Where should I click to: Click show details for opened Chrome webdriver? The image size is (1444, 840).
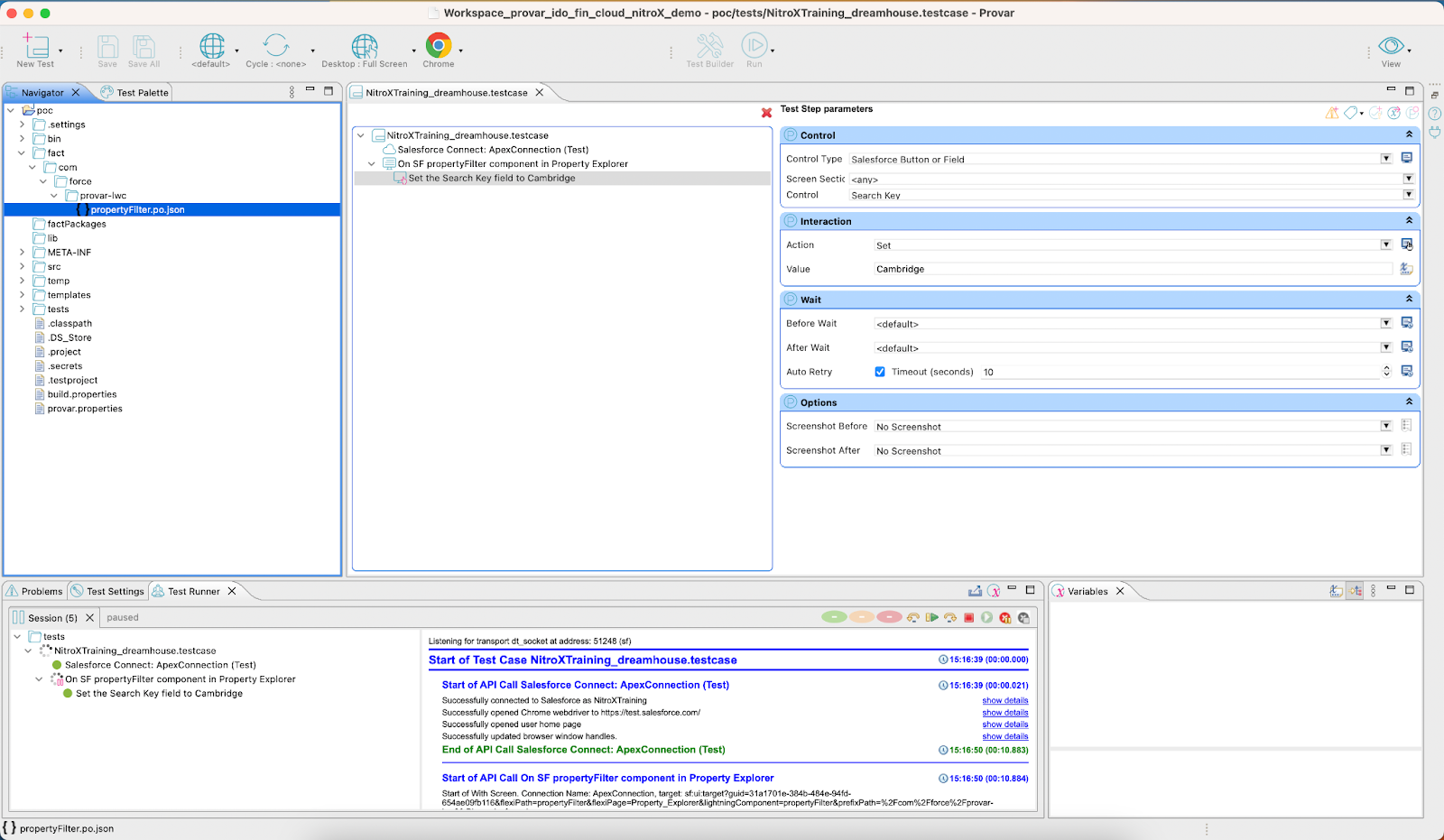pyautogui.click(x=1004, y=713)
